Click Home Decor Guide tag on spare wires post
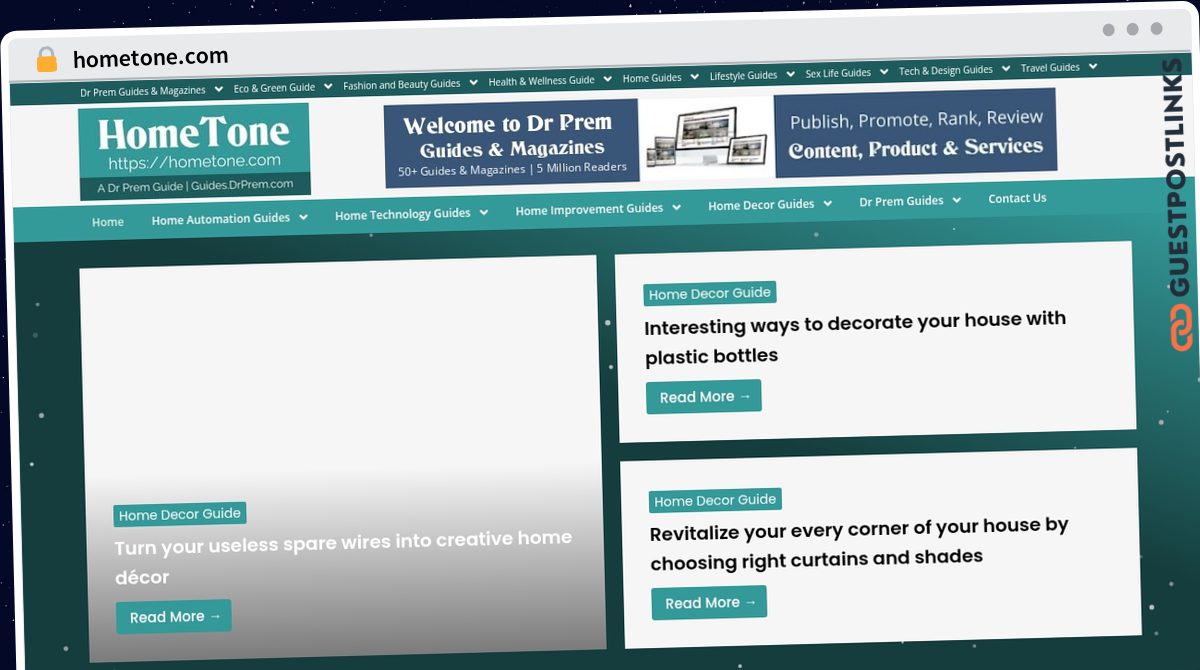 point(180,515)
